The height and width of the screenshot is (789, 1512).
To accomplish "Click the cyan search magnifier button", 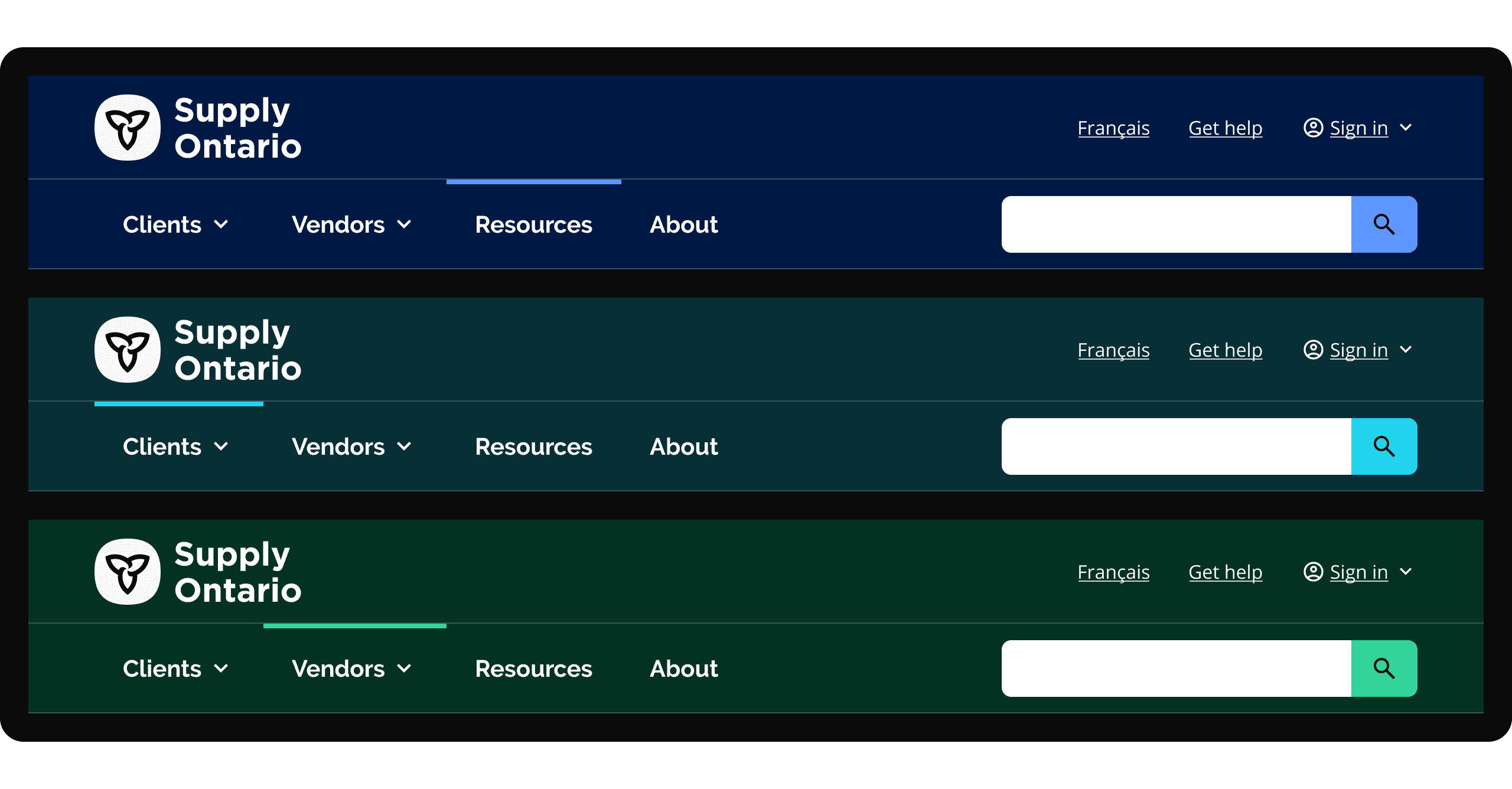I will point(1384,446).
